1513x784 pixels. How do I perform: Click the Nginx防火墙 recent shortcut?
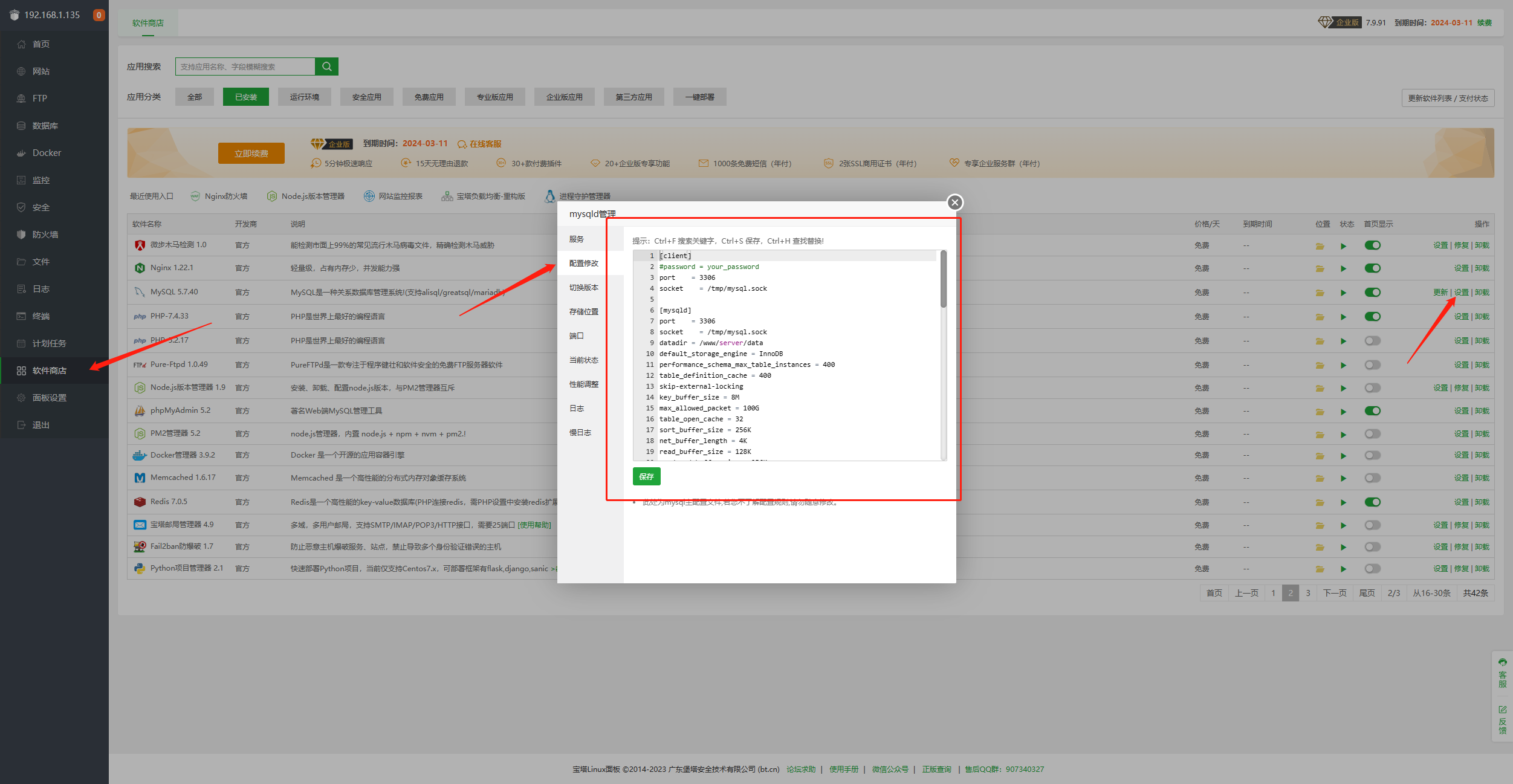(x=219, y=196)
